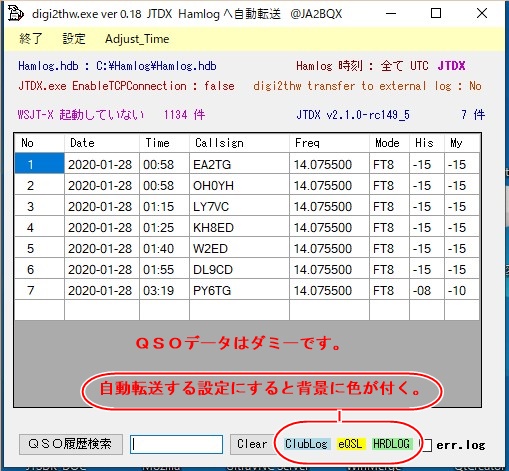Screen dimensions: 509x471
Task: Click the Clear button
Action: (x=252, y=444)
